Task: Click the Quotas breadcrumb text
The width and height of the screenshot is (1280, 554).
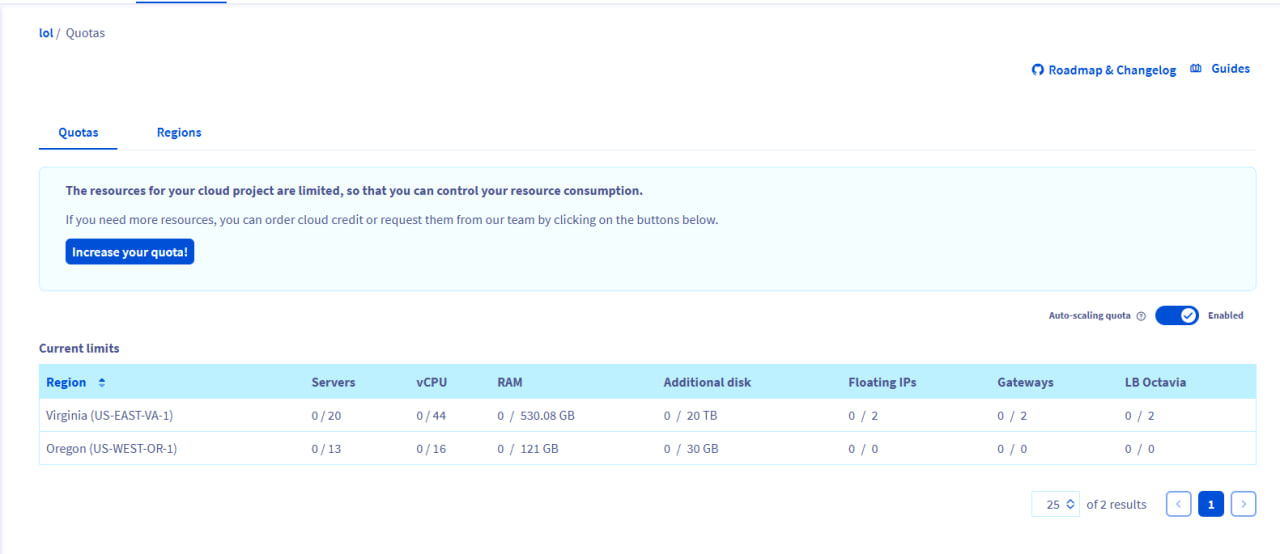Action: point(85,33)
